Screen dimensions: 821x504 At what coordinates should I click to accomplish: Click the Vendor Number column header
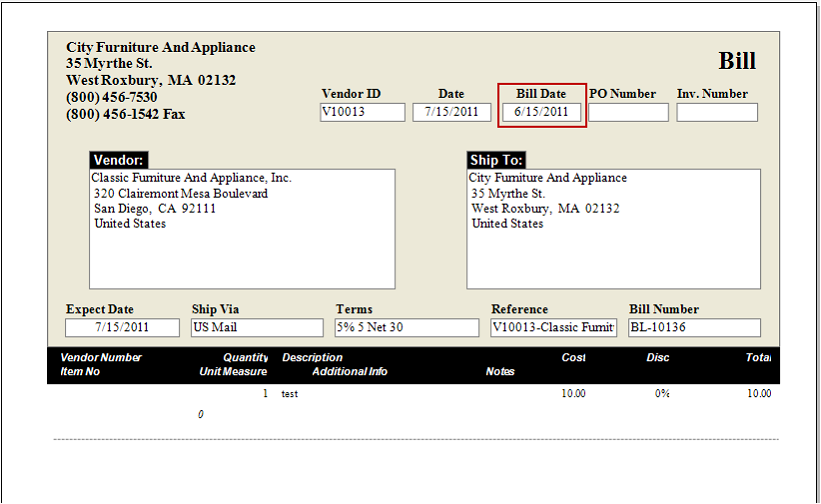tap(101, 357)
